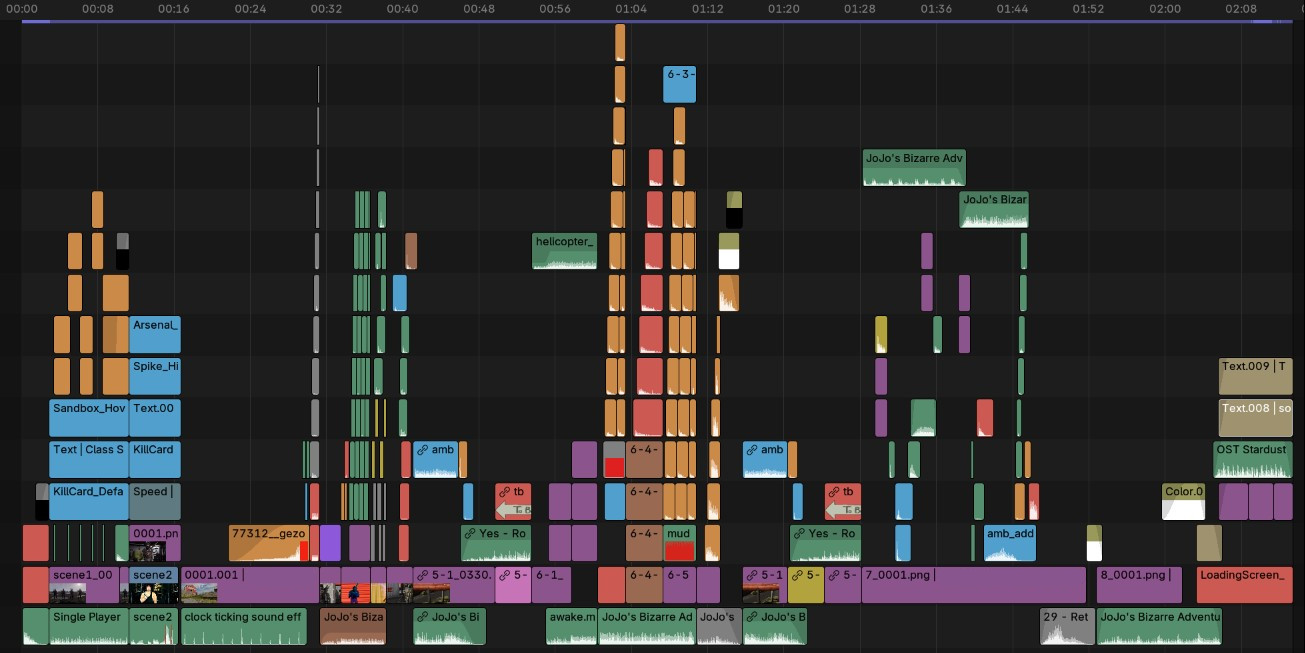Viewport: 1305px width, 653px height.
Task: Jump to 01:04 on the time ruler
Action: [631, 9]
